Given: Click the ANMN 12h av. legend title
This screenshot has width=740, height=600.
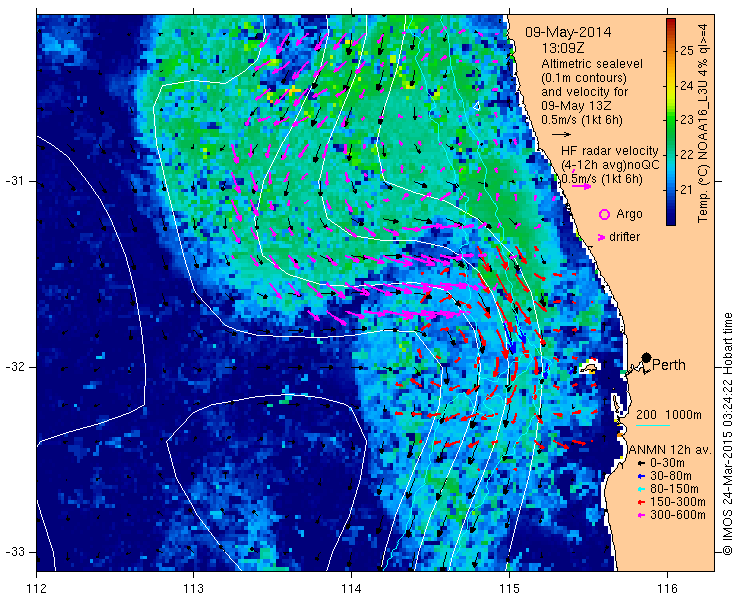Looking at the screenshot, I should [671, 450].
